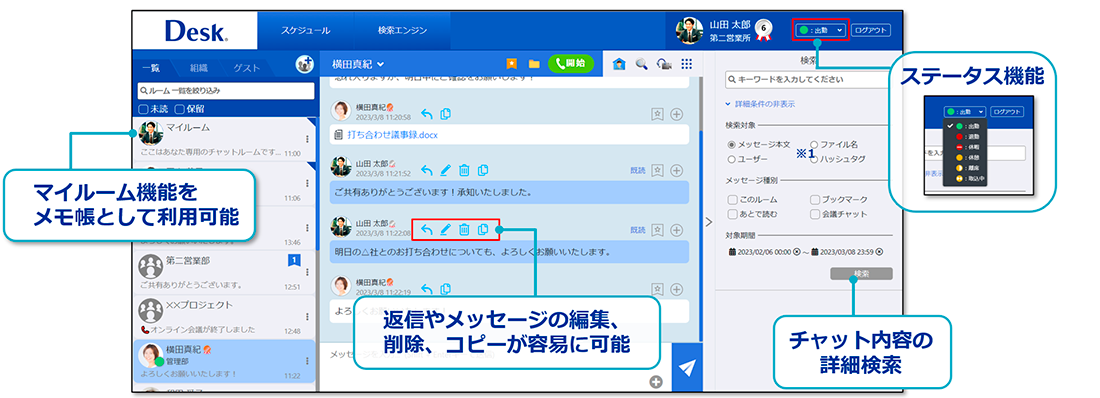
Task: Bookmark 横田真紀's 11:20:58 message
Action: click(657, 114)
